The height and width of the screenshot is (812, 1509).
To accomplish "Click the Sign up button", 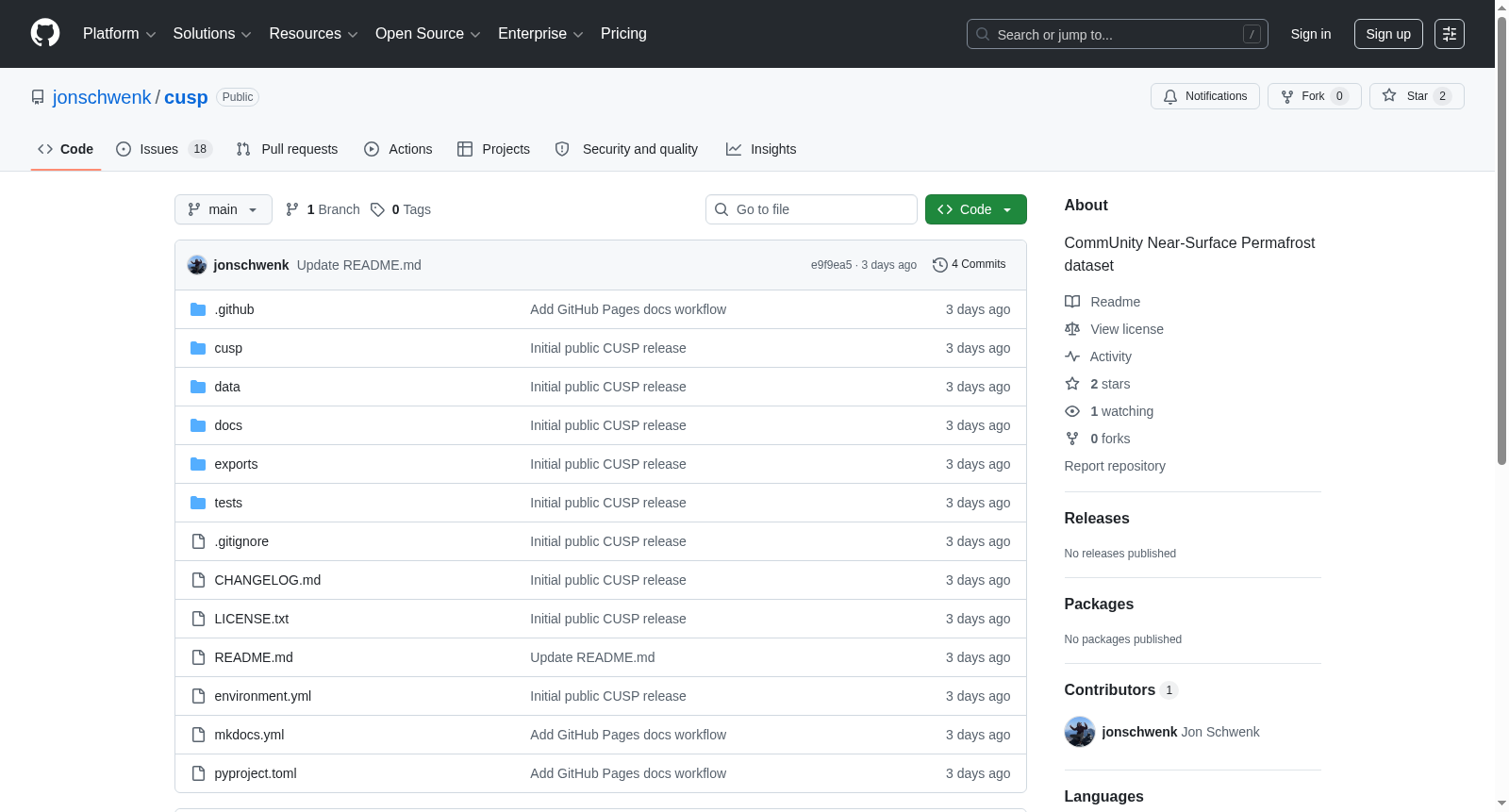I will click(1388, 34).
